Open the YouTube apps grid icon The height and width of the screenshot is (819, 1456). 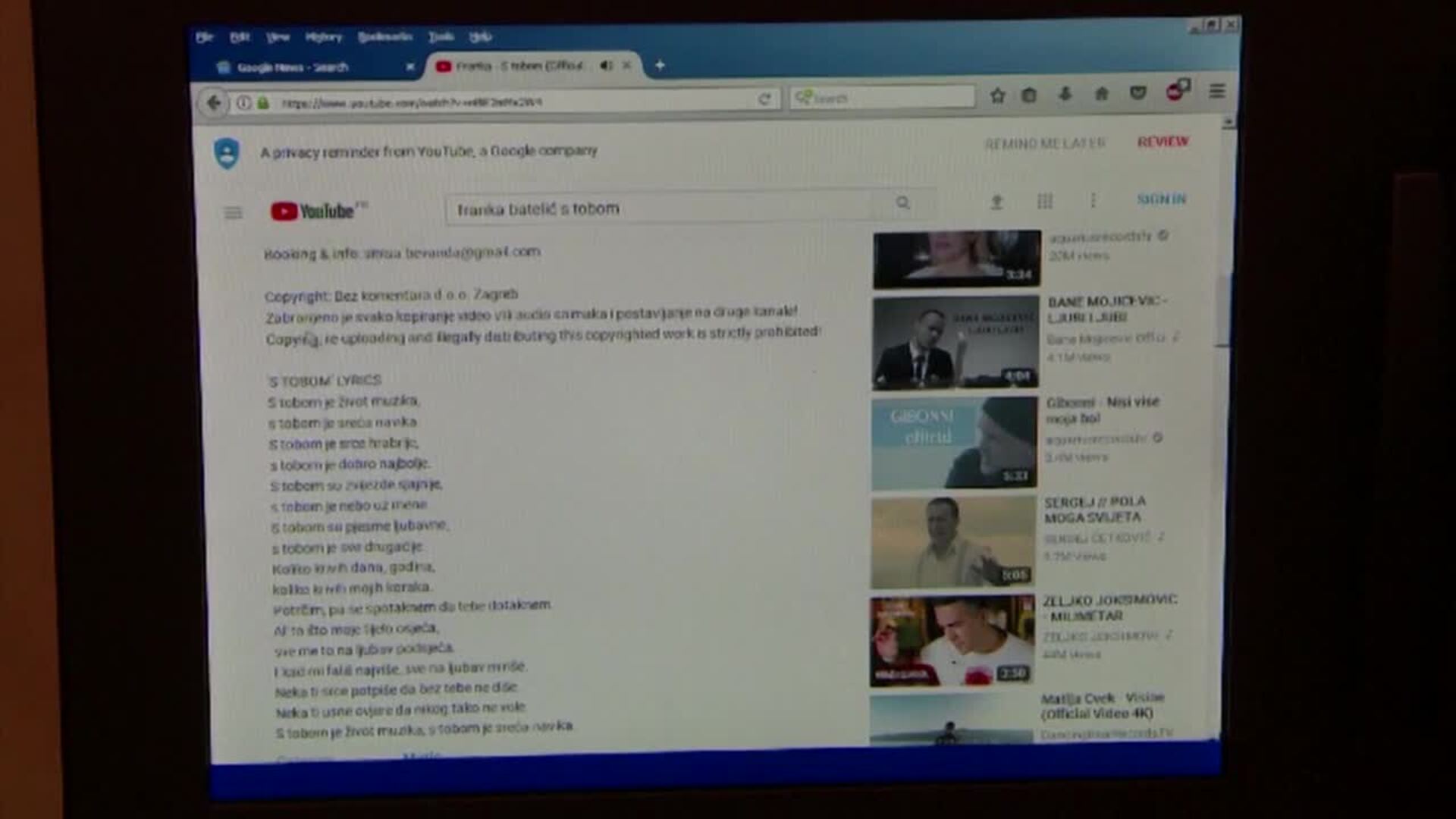pyautogui.click(x=1046, y=202)
